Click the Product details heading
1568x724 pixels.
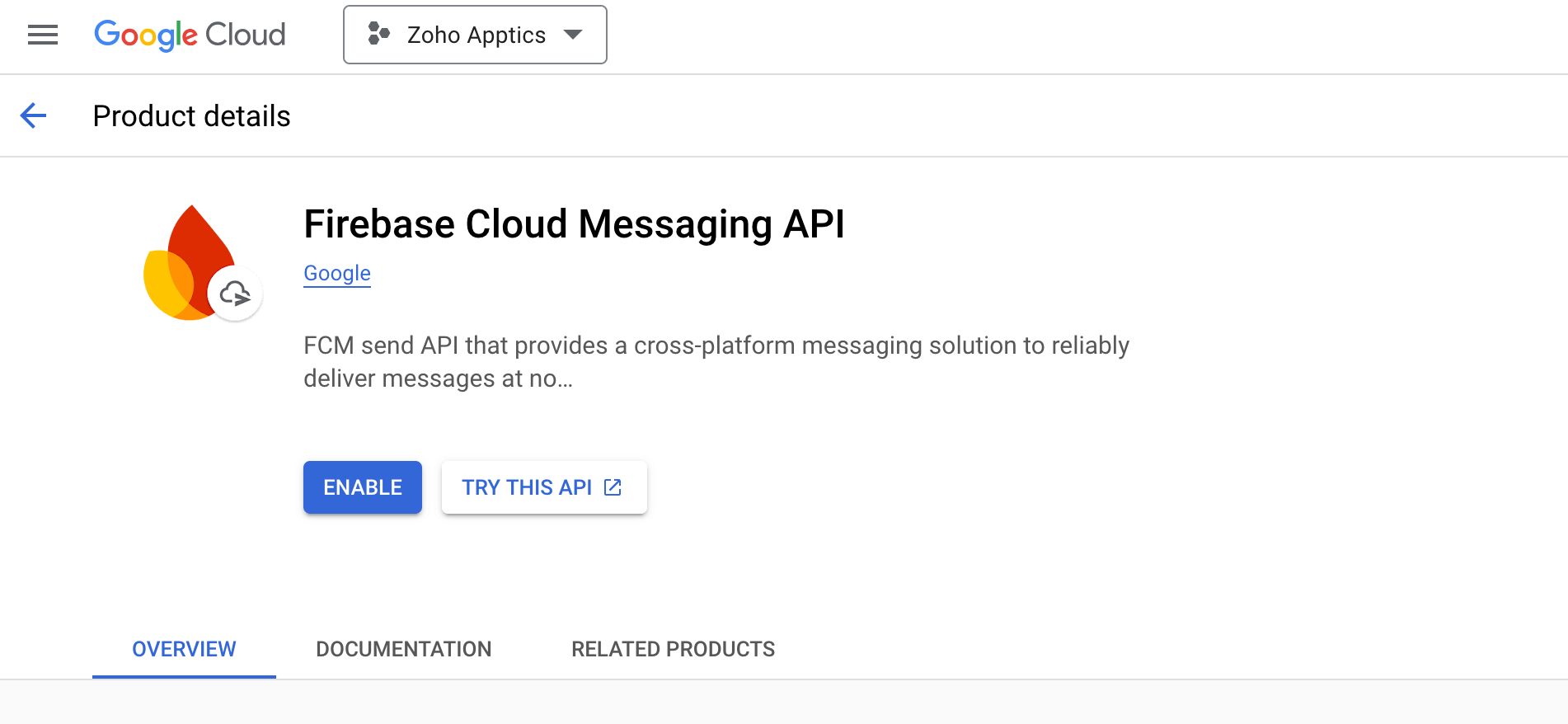click(192, 116)
